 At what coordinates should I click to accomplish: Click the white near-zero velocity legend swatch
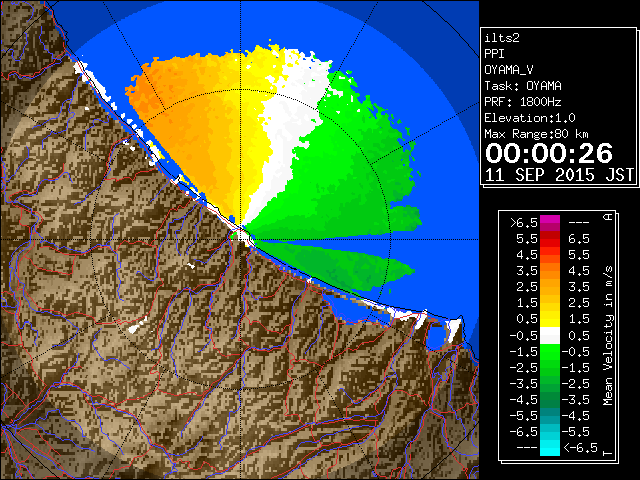pyautogui.click(x=550, y=336)
